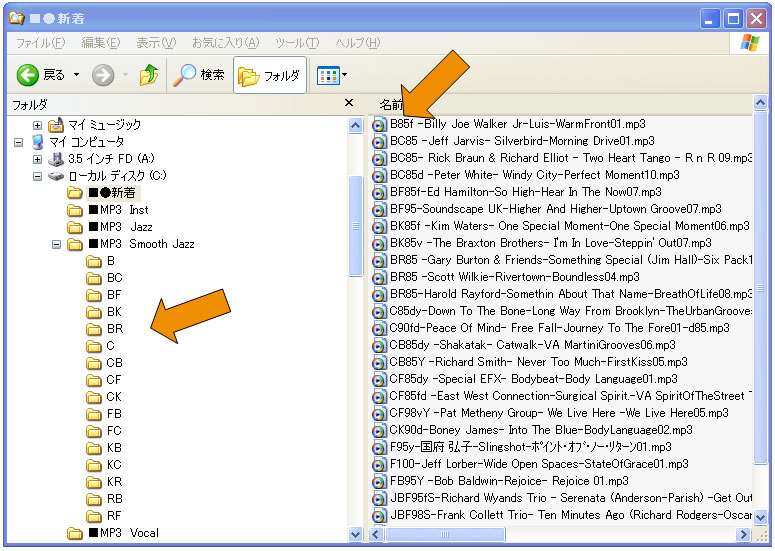Open the ツール(T) menu
The image size is (775, 551).
[x=297, y=43]
